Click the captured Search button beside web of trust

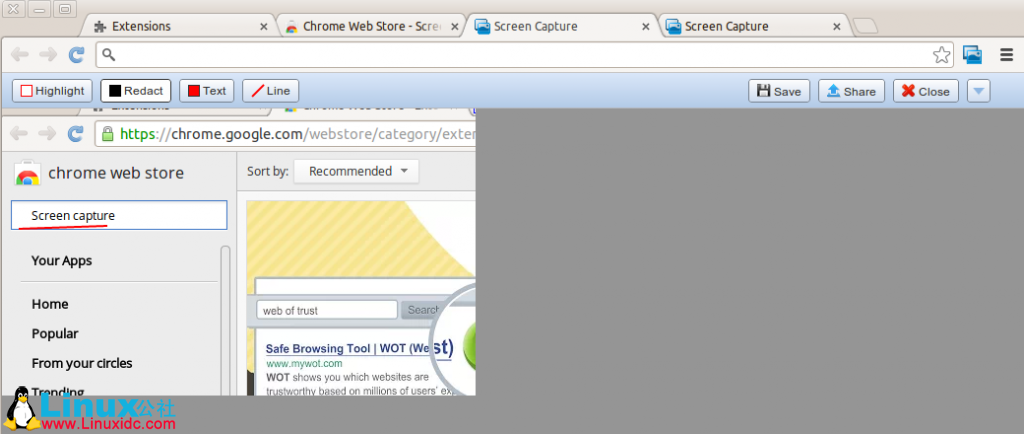pyautogui.click(x=422, y=310)
